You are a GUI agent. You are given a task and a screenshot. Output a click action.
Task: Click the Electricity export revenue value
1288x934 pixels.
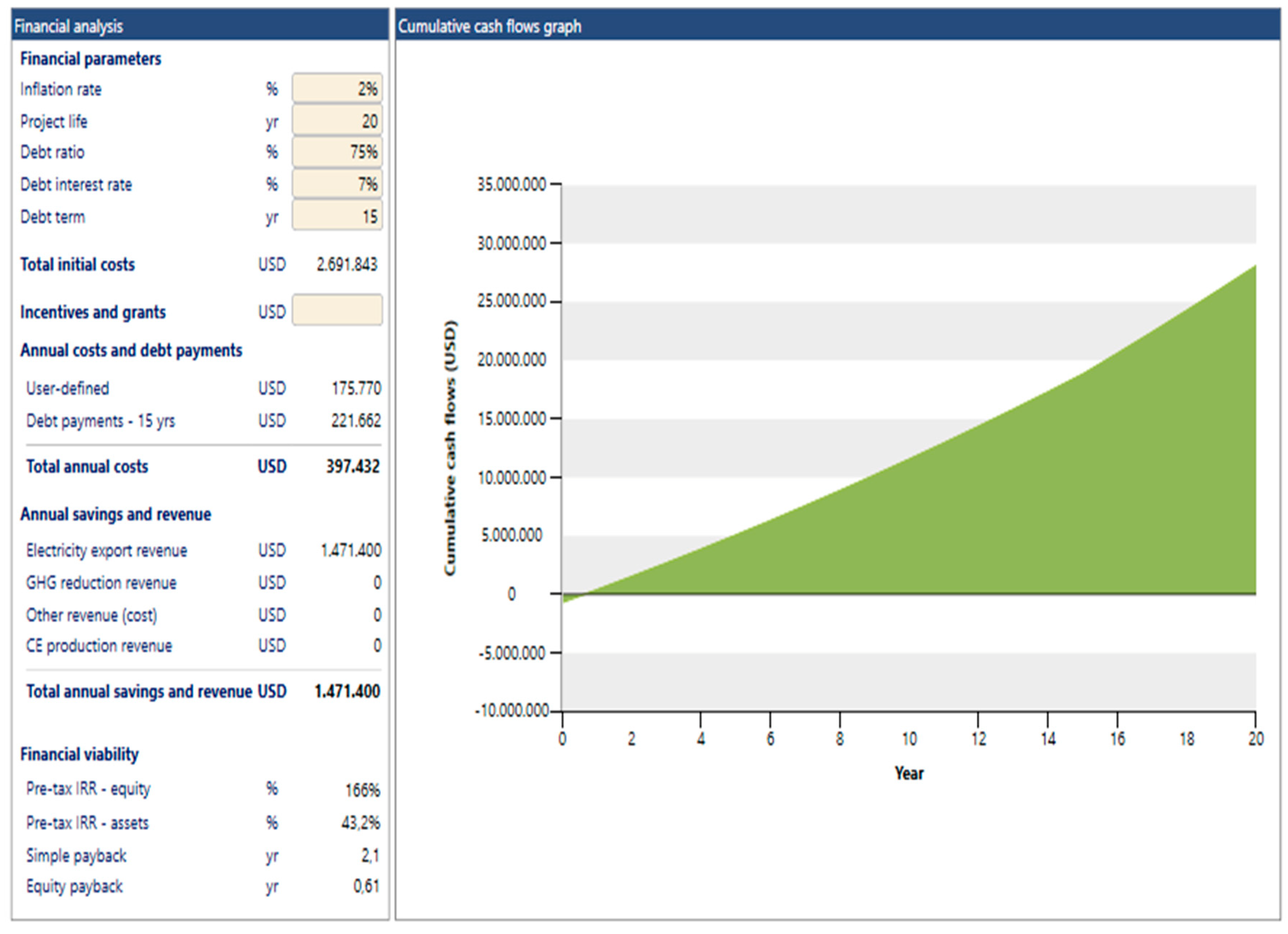[x=350, y=549]
